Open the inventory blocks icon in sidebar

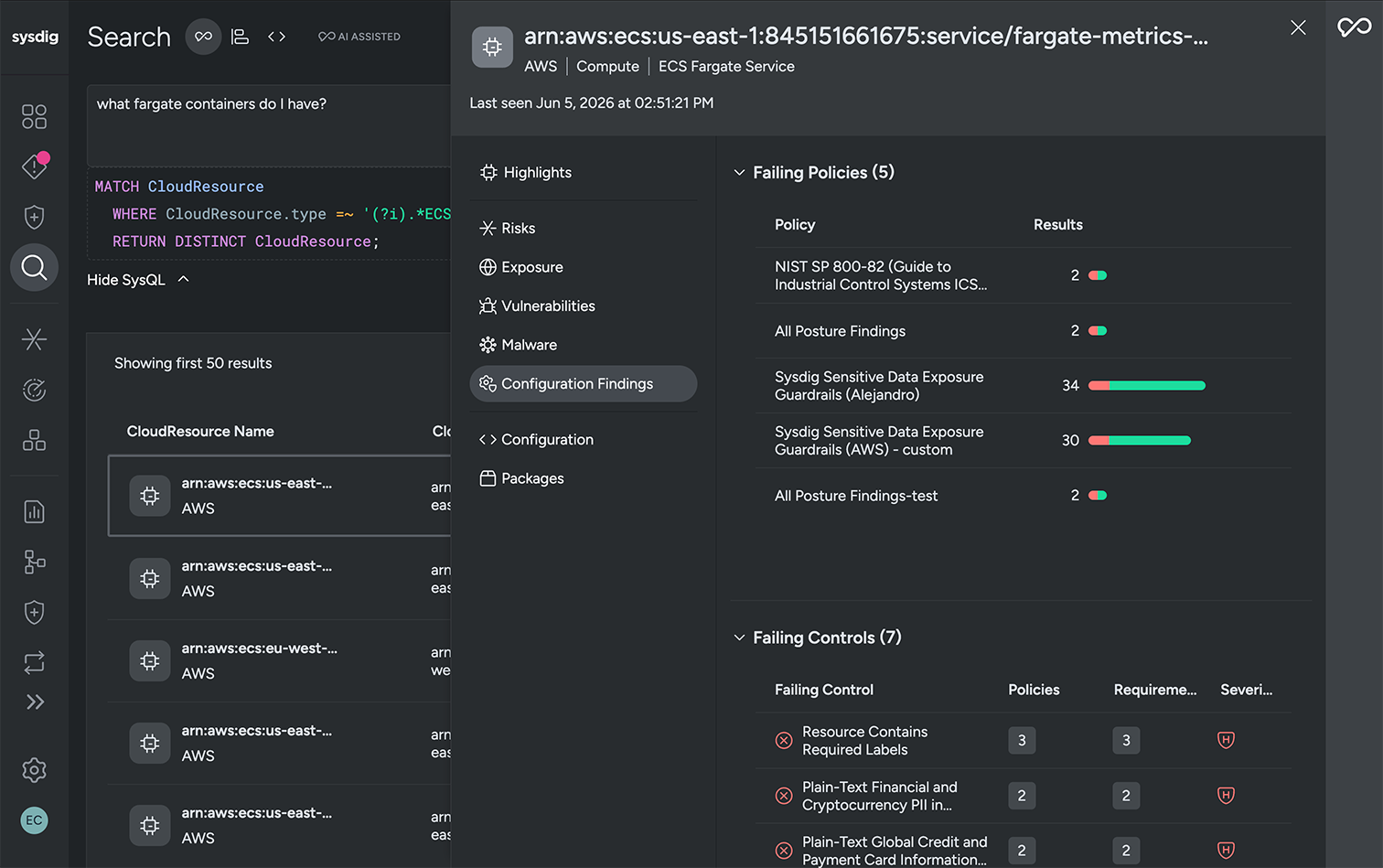tap(34, 440)
